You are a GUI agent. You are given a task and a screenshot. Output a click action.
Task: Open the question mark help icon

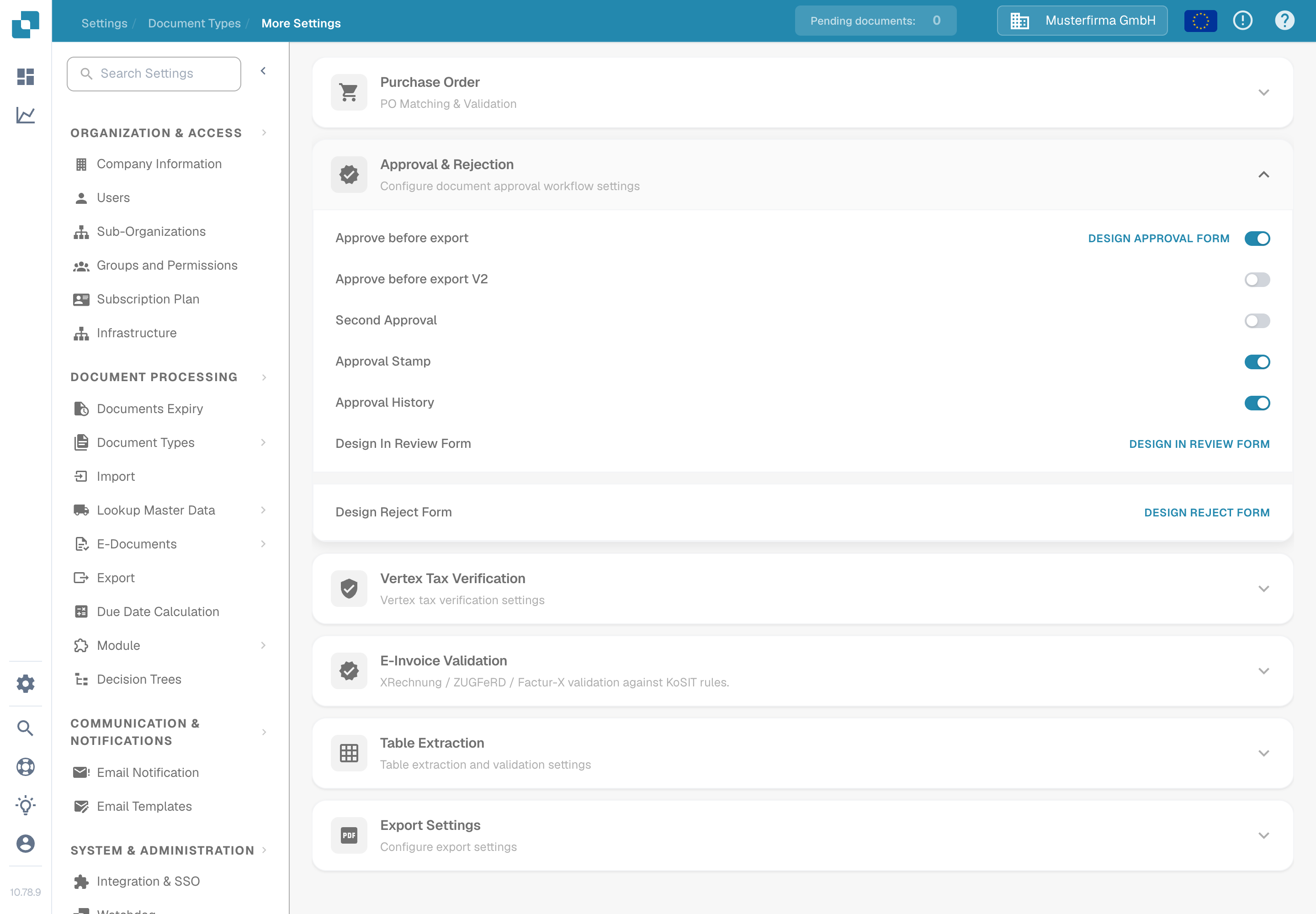[1284, 21]
